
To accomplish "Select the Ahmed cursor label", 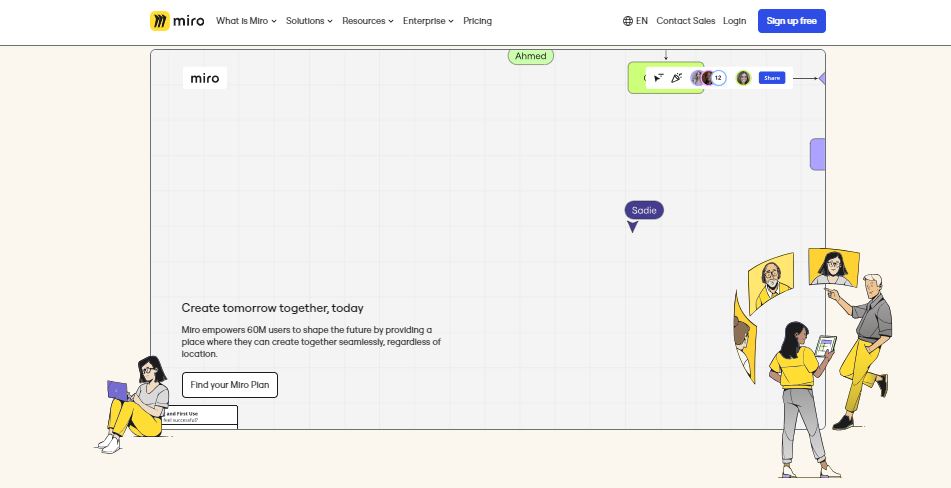I will (531, 56).
